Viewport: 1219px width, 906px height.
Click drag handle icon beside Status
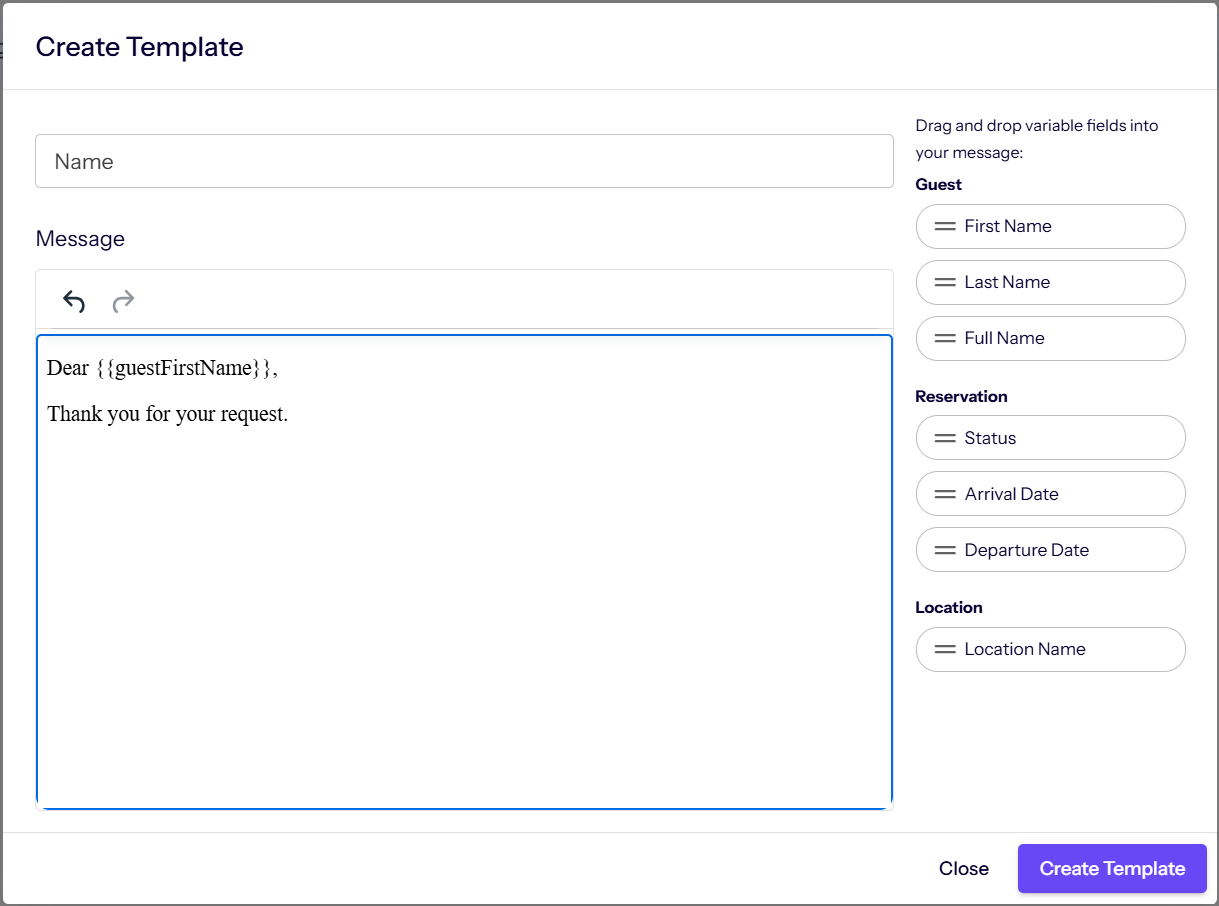coord(945,438)
